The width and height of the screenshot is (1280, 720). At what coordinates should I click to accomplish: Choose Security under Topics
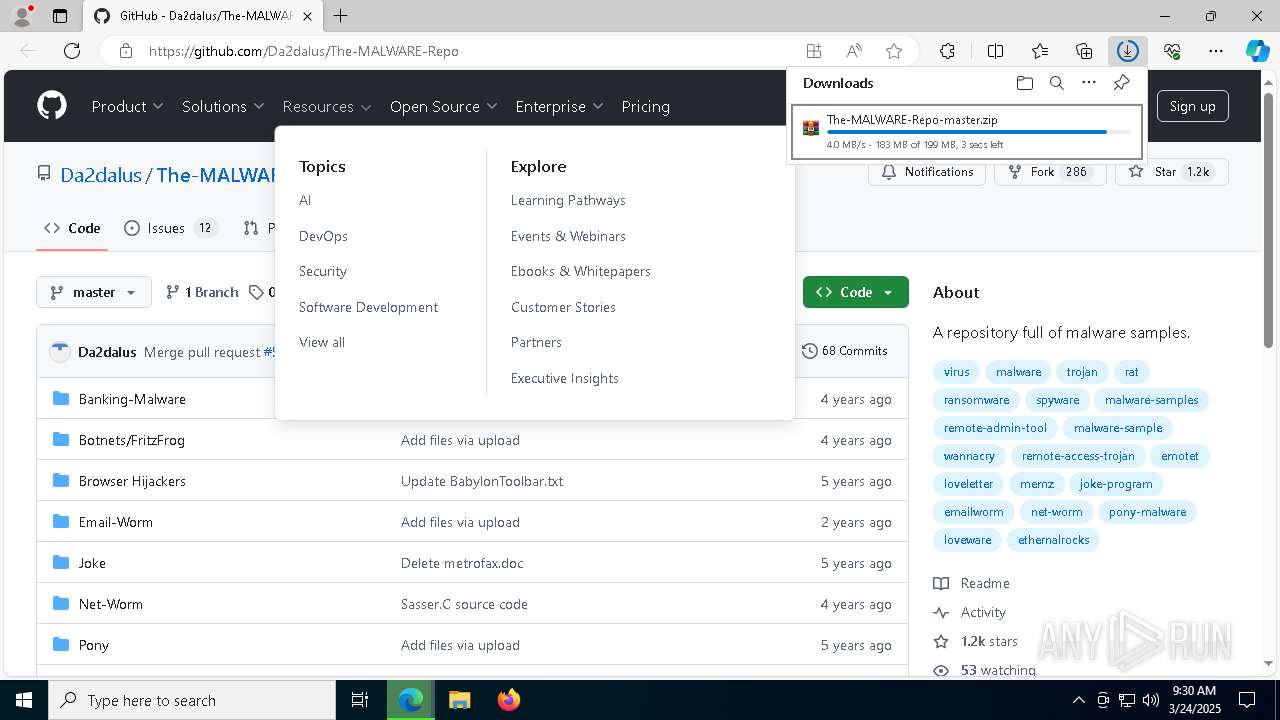click(323, 271)
